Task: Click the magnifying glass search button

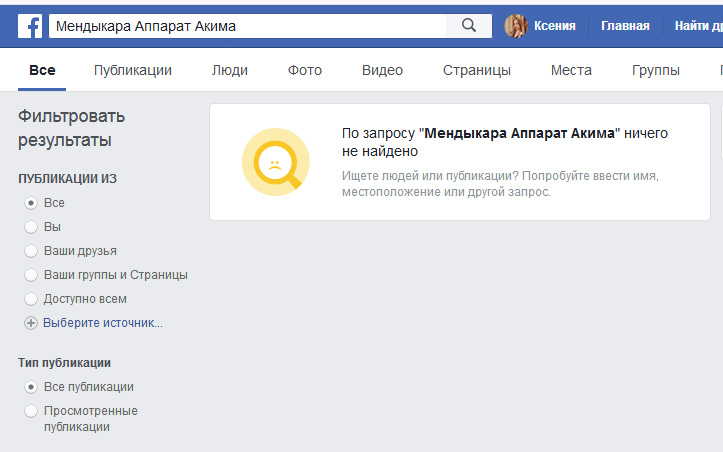Action: (x=468, y=26)
